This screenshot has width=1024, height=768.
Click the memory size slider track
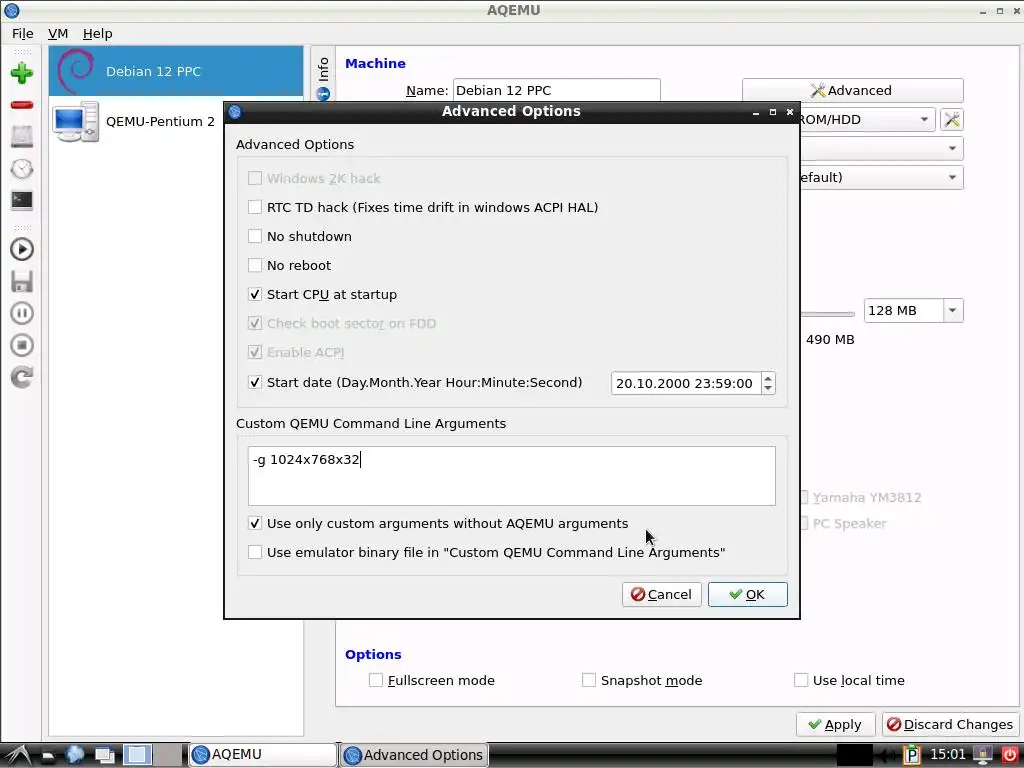(827, 314)
